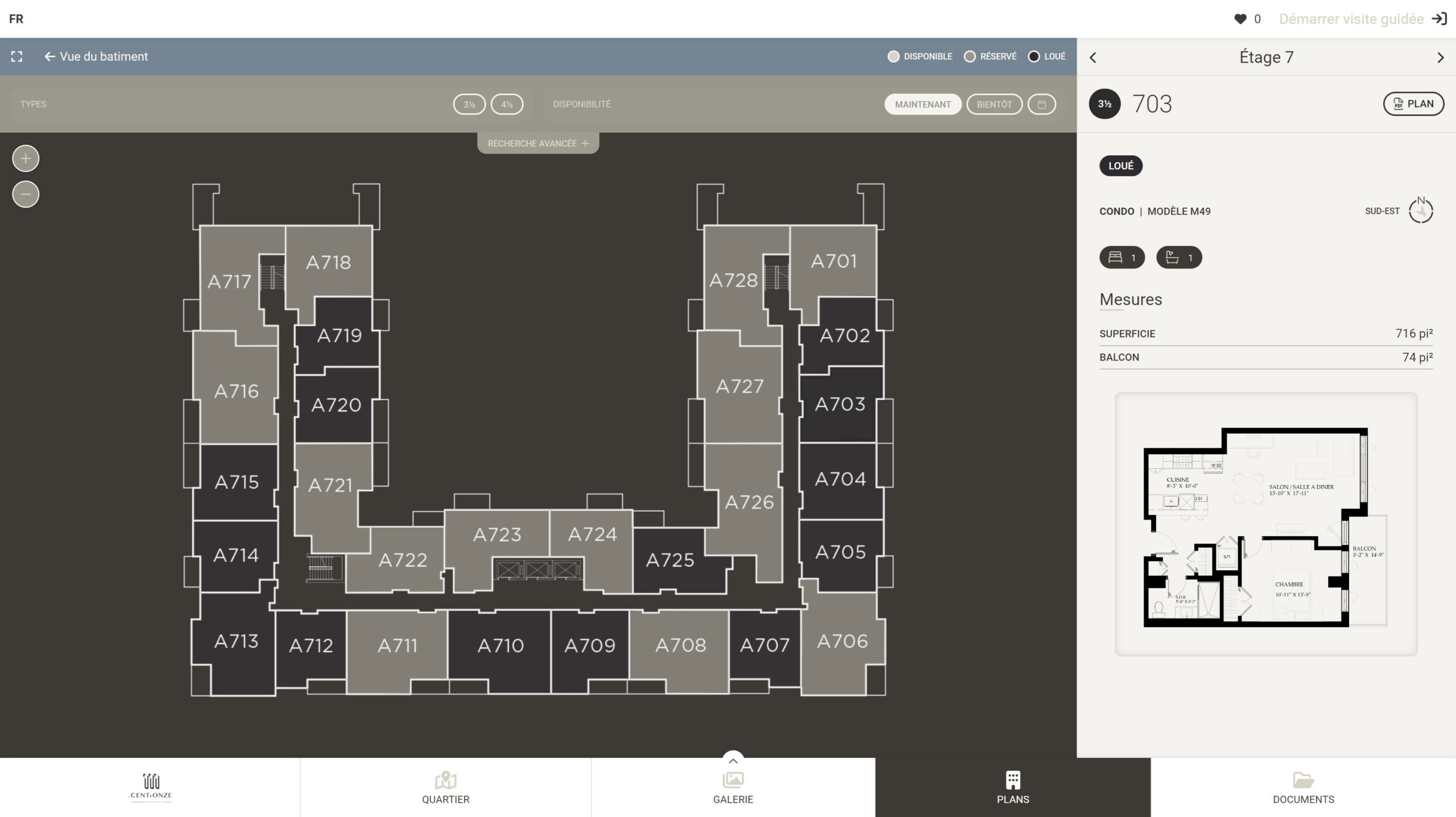
Task: Zoom in on floor plan
Action: [26, 159]
